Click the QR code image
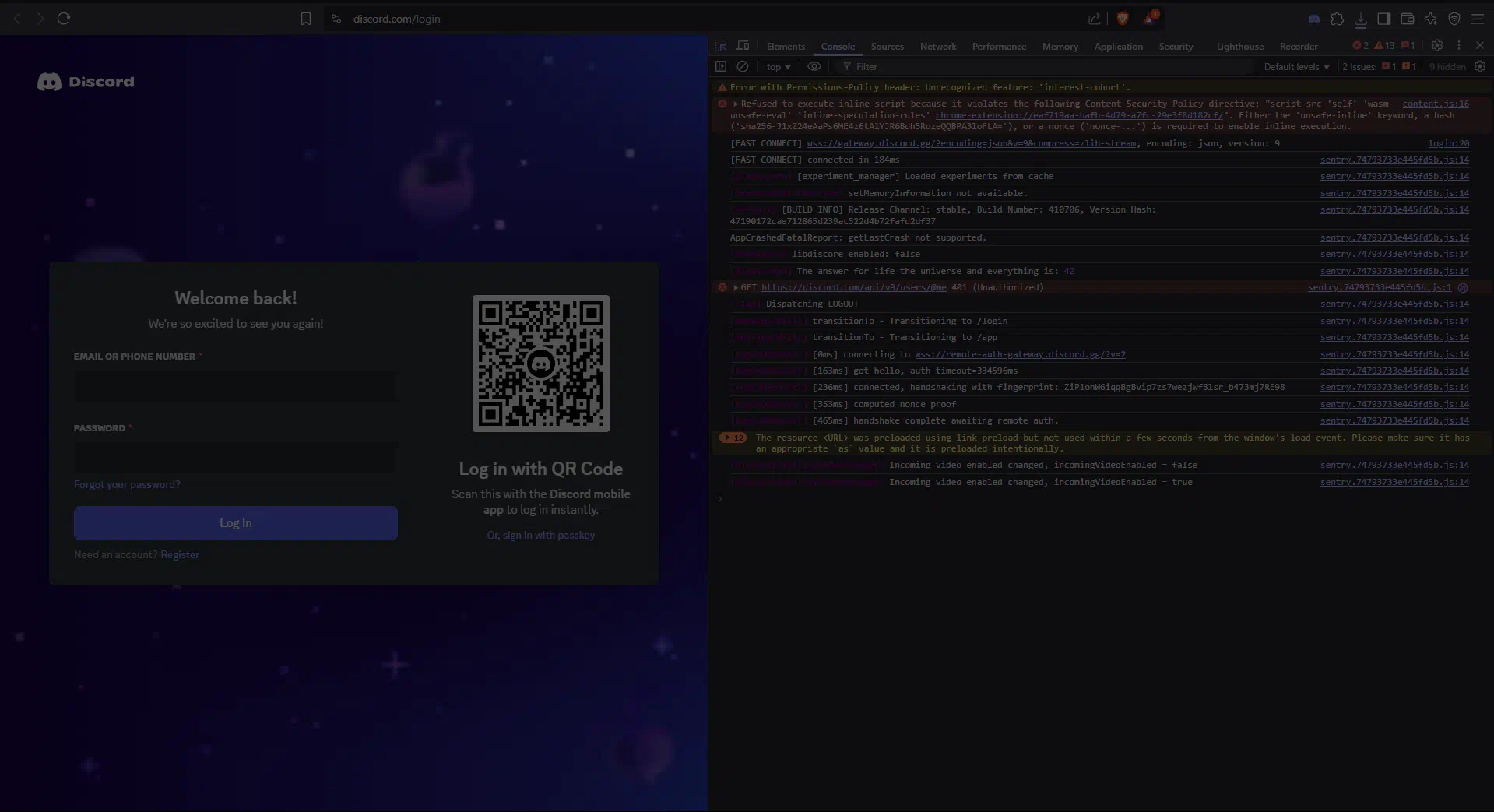The height and width of the screenshot is (812, 1494). 541,364
